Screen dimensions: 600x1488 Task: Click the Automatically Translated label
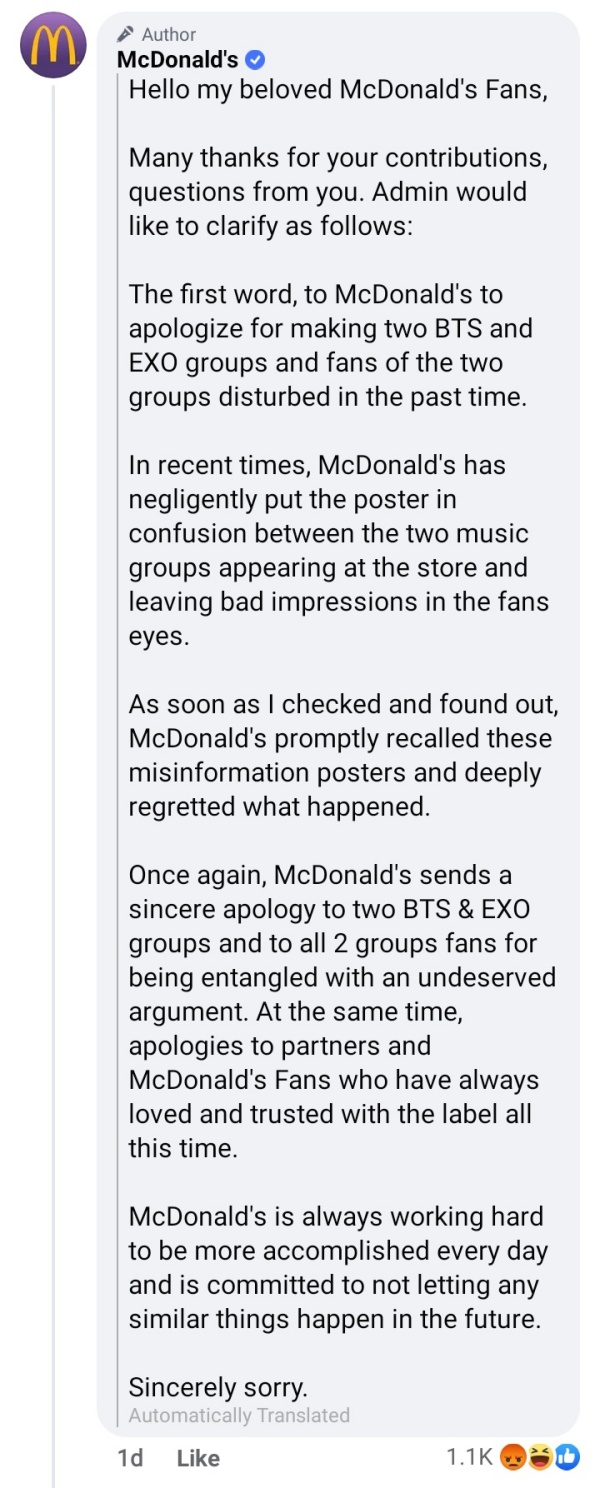click(x=239, y=1415)
